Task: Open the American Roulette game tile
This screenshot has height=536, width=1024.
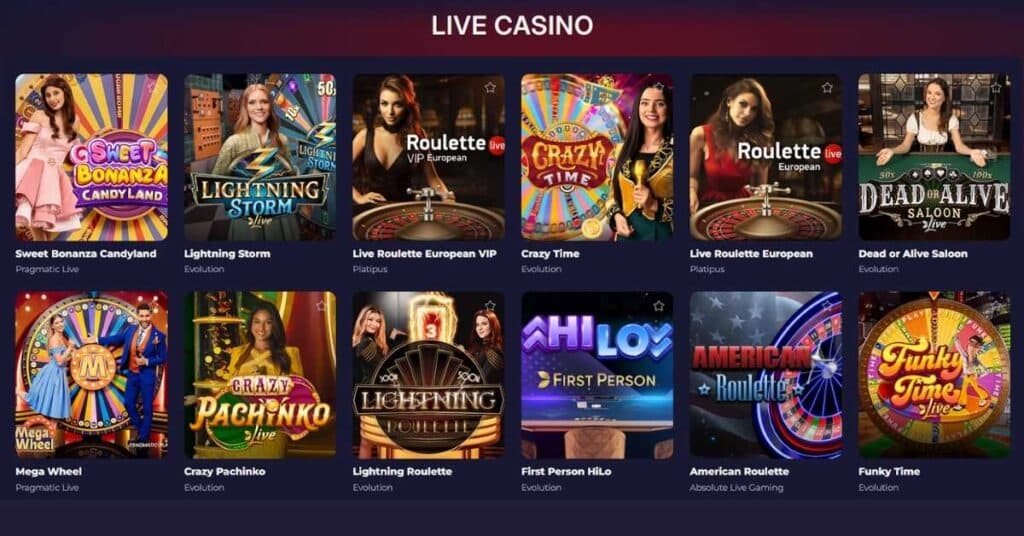Action: 765,375
